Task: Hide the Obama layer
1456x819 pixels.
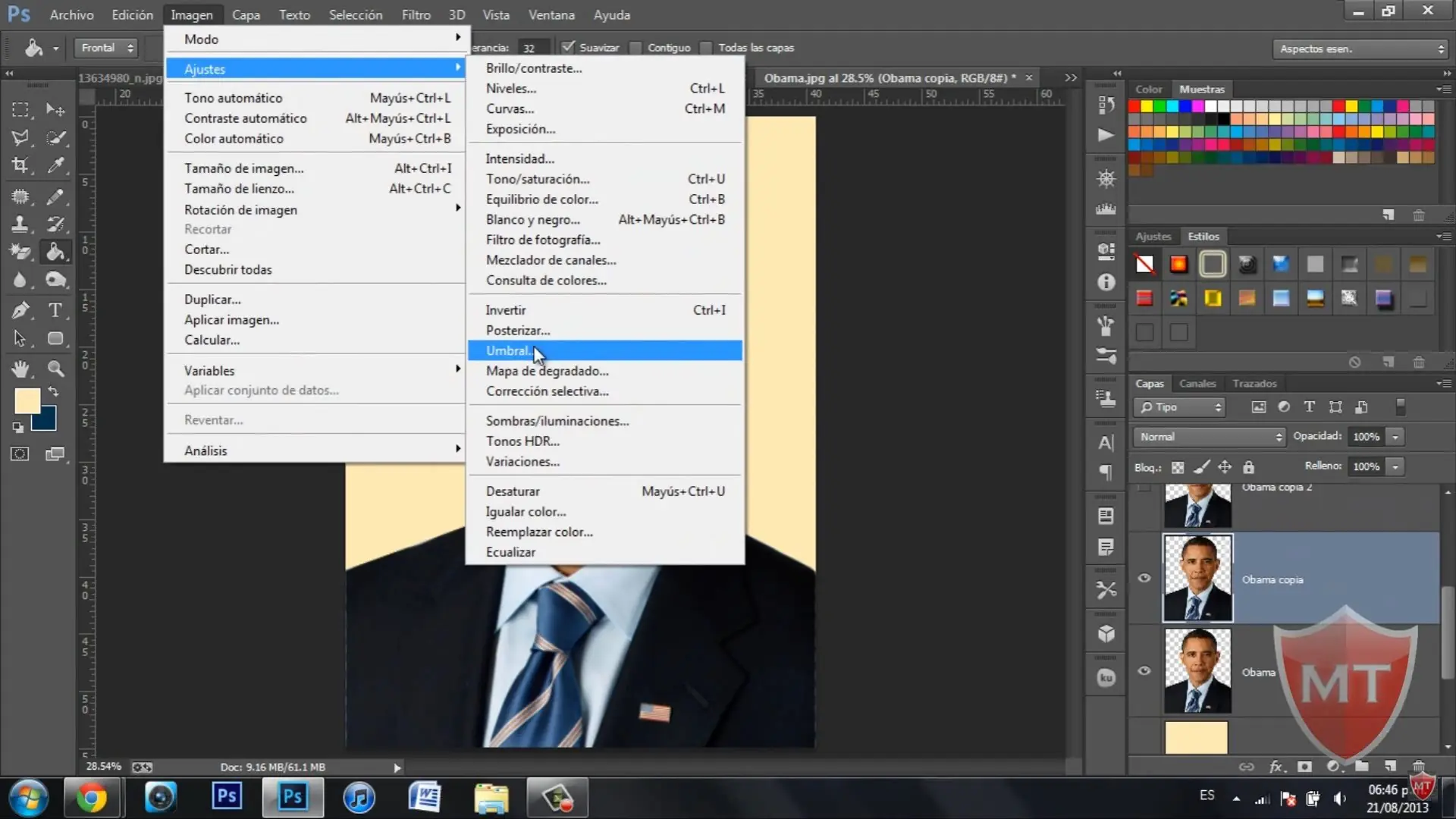Action: click(x=1144, y=670)
